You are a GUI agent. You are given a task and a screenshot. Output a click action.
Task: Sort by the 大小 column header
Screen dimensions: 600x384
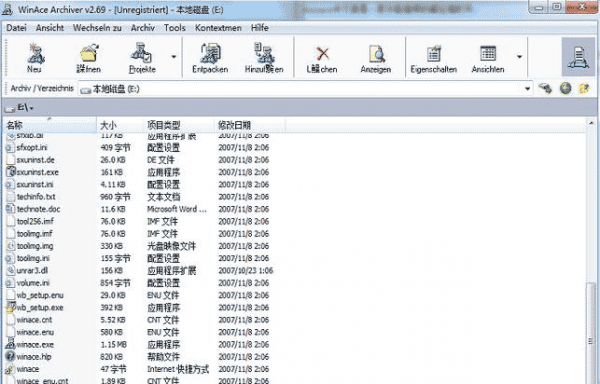pyautogui.click(x=120, y=125)
